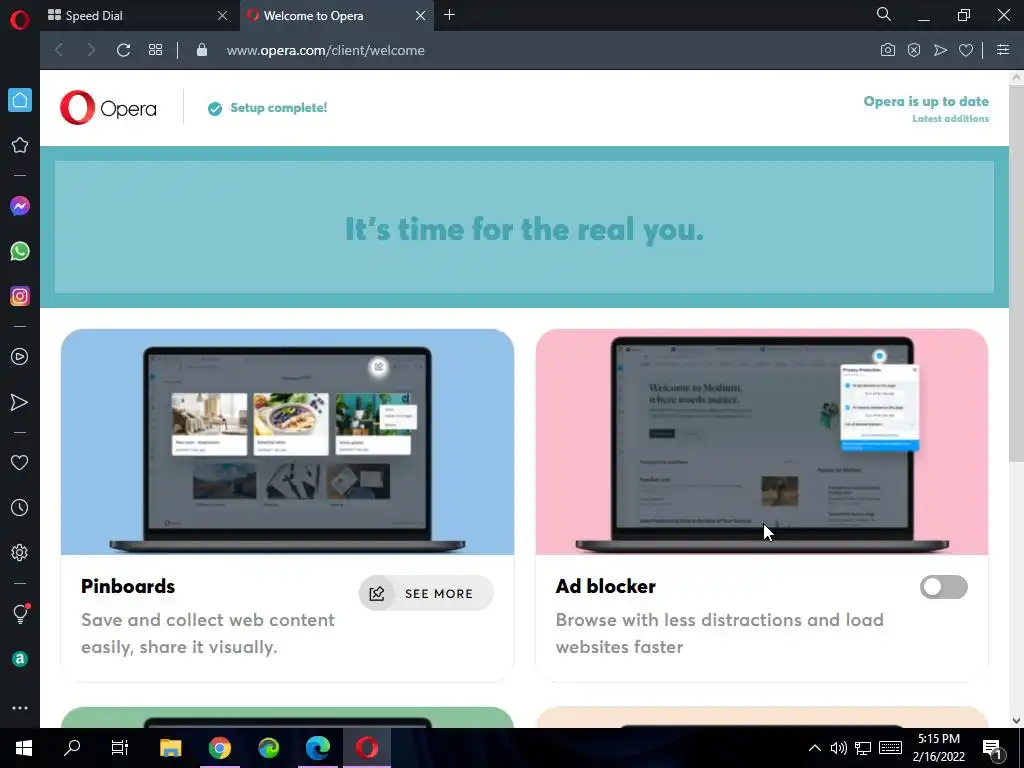The image size is (1024, 768).
Task: Open a new tab with plus
Action: click(x=449, y=15)
